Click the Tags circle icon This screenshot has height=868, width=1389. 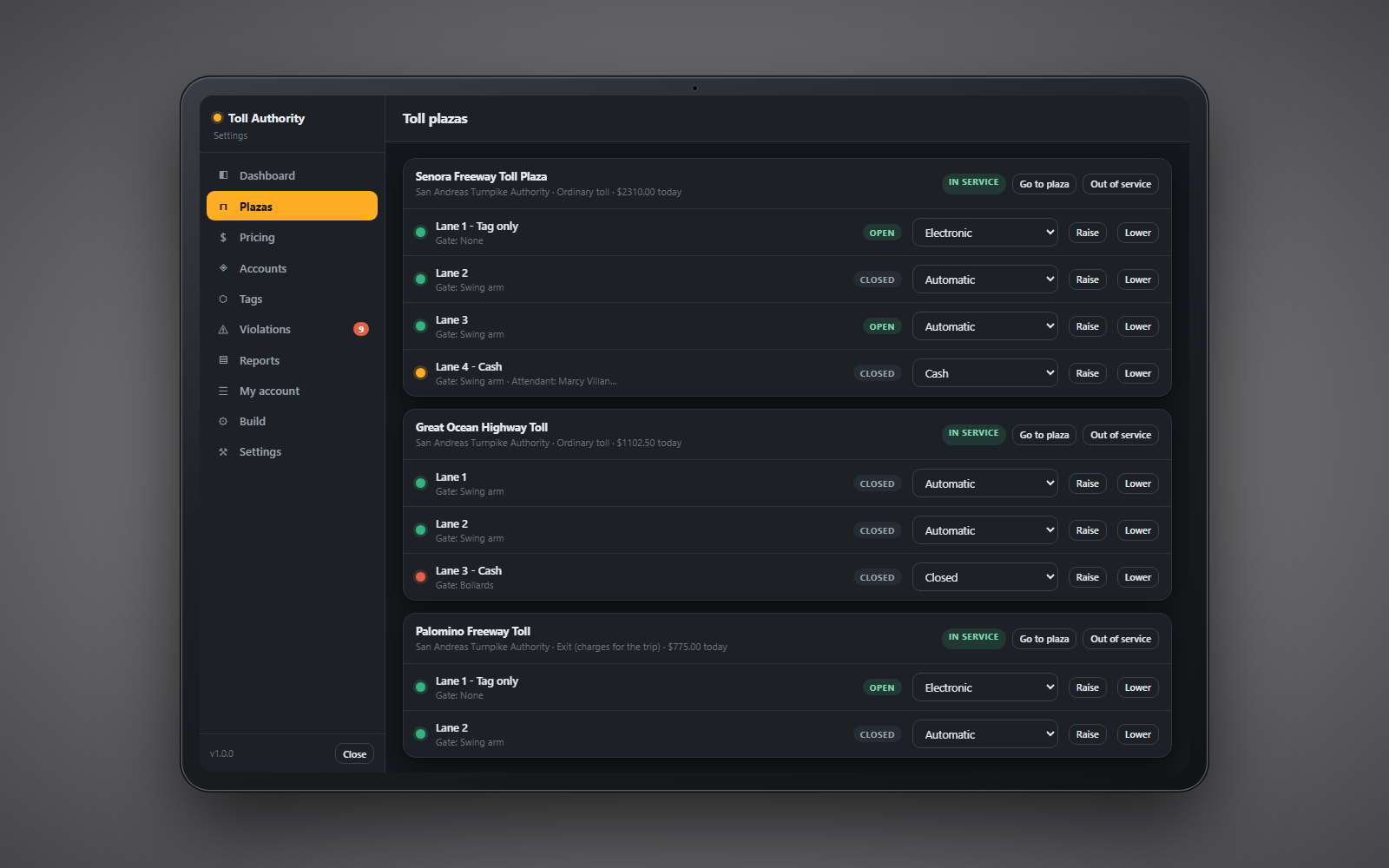point(223,299)
